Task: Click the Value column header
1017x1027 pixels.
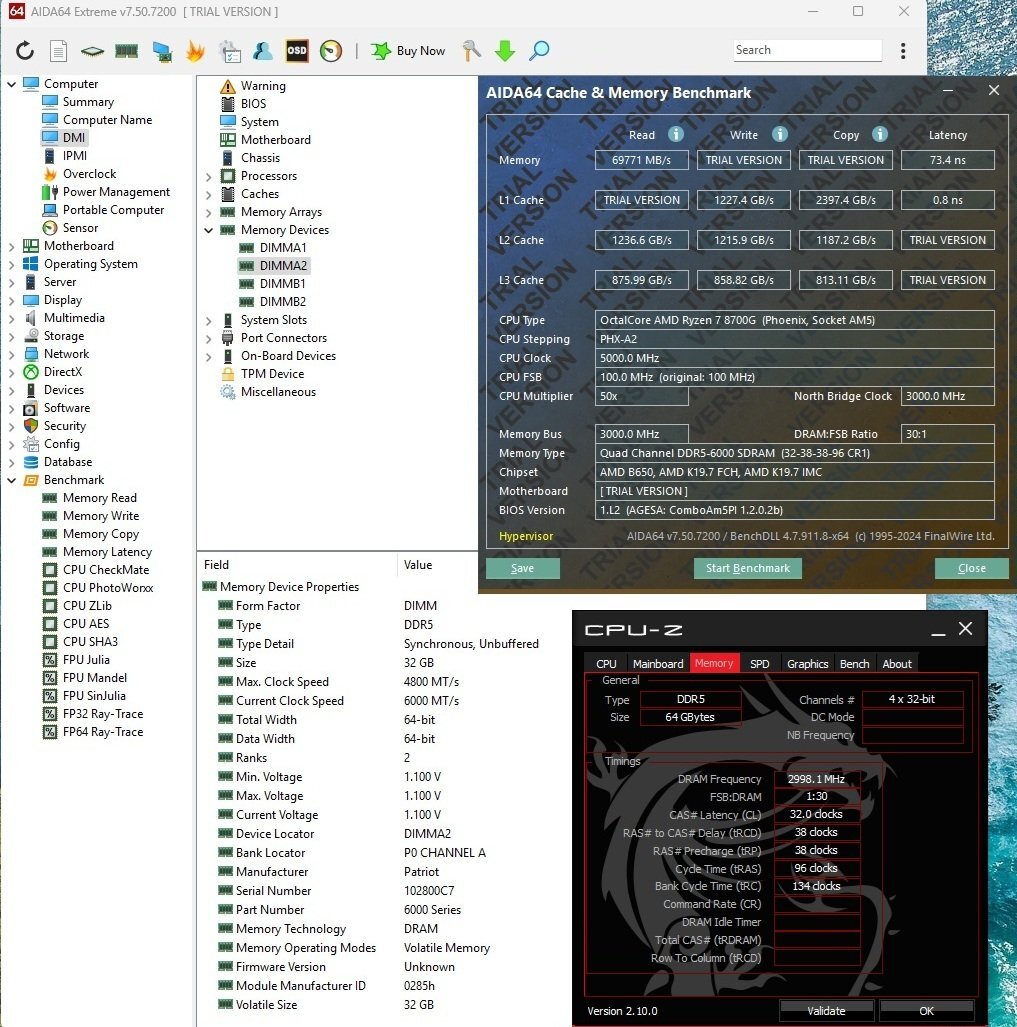Action: (418, 565)
